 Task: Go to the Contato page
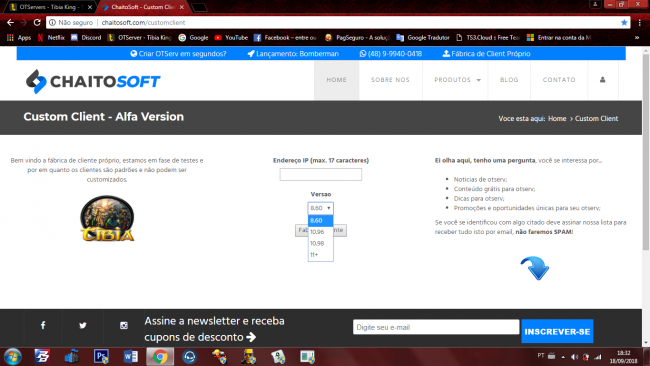click(559, 80)
